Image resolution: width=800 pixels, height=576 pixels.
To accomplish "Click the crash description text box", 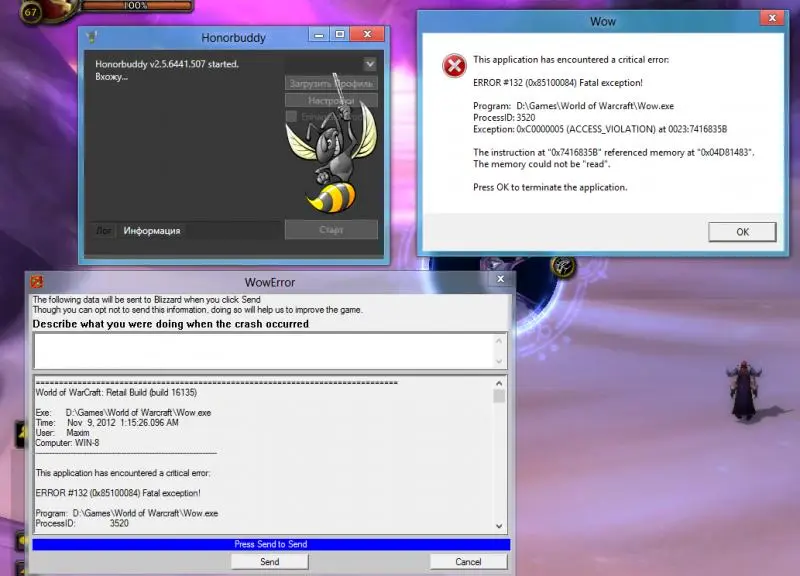I will (263, 351).
